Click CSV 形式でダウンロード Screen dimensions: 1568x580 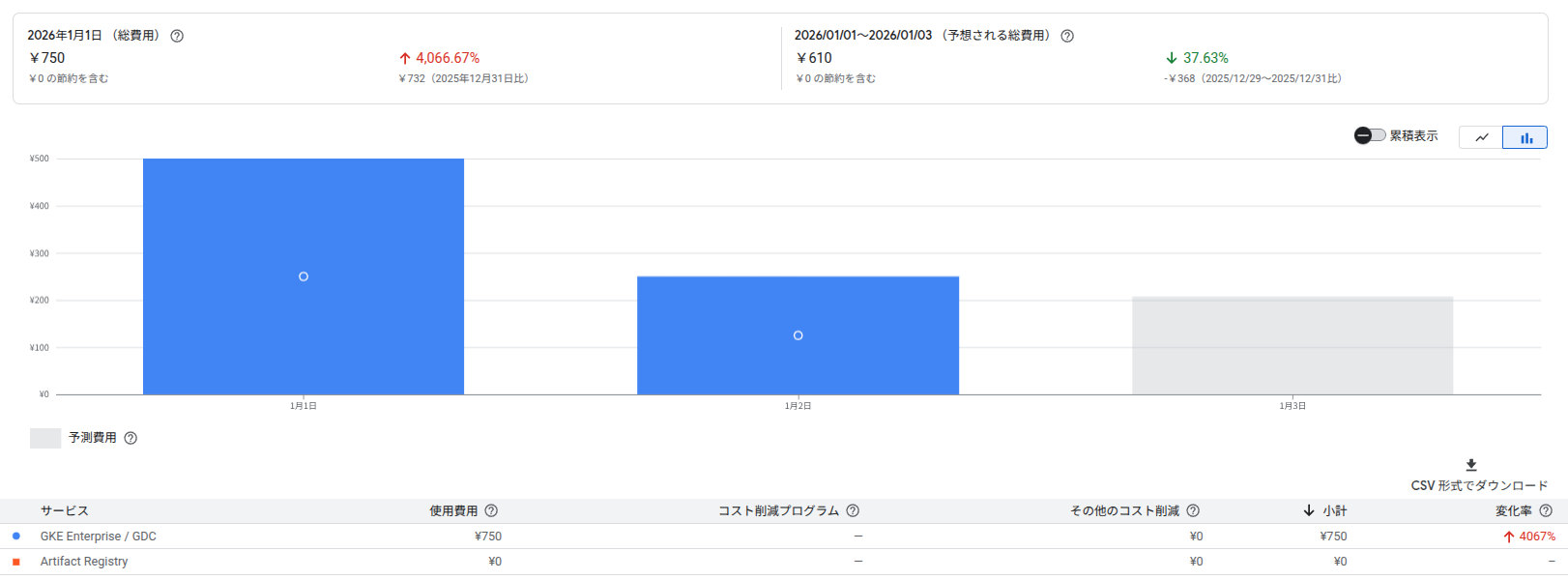tap(1479, 485)
